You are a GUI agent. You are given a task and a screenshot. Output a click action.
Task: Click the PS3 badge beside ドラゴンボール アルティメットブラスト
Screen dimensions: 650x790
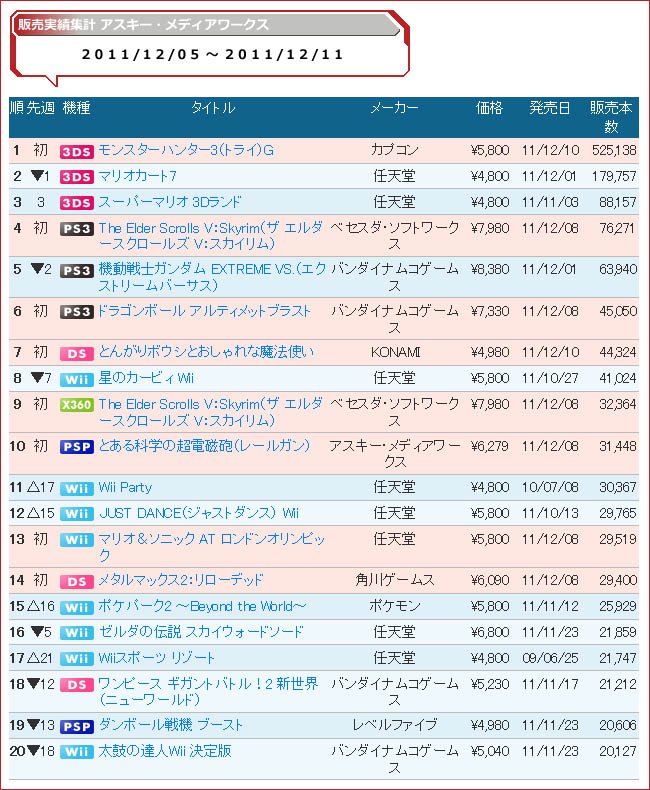(77, 312)
